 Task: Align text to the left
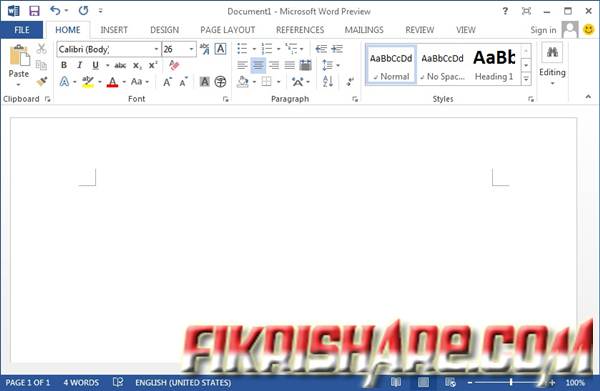(x=242, y=65)
